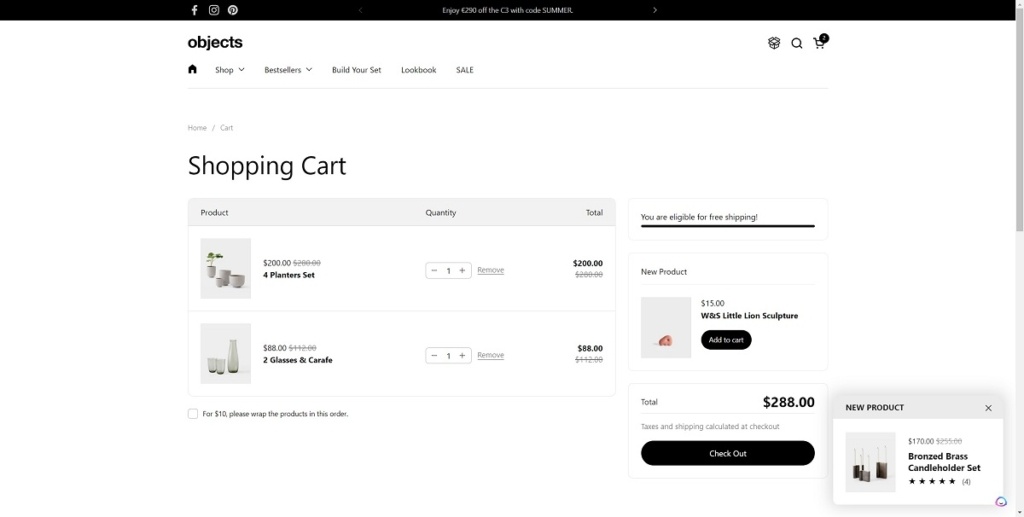
Task: Open the Build Your Set menu item
Action: [x=356, y=70]
